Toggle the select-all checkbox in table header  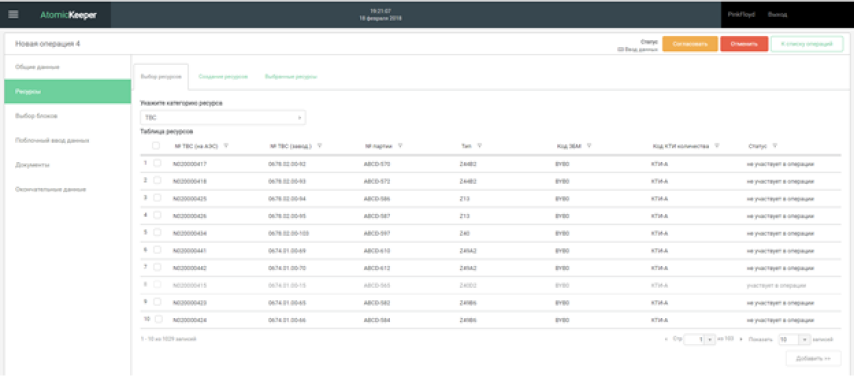click(x=156, y=145)
